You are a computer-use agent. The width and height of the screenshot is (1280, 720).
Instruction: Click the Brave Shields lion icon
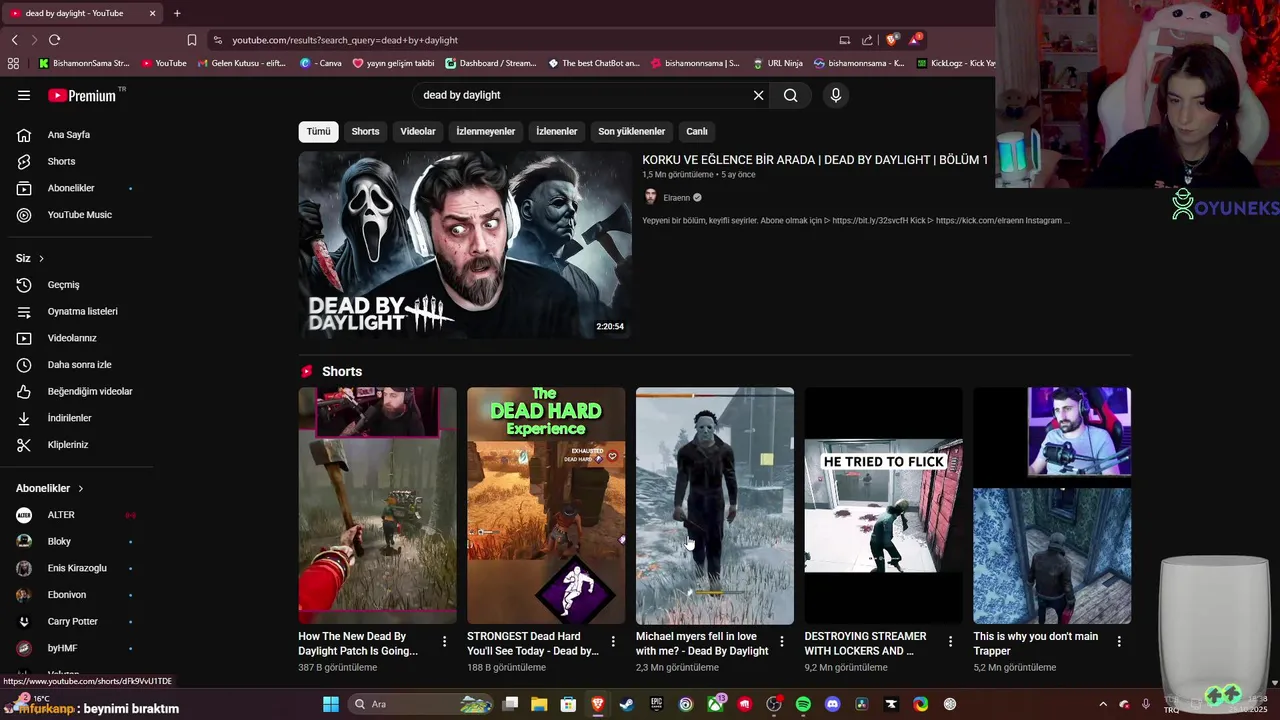coord(892,40)
